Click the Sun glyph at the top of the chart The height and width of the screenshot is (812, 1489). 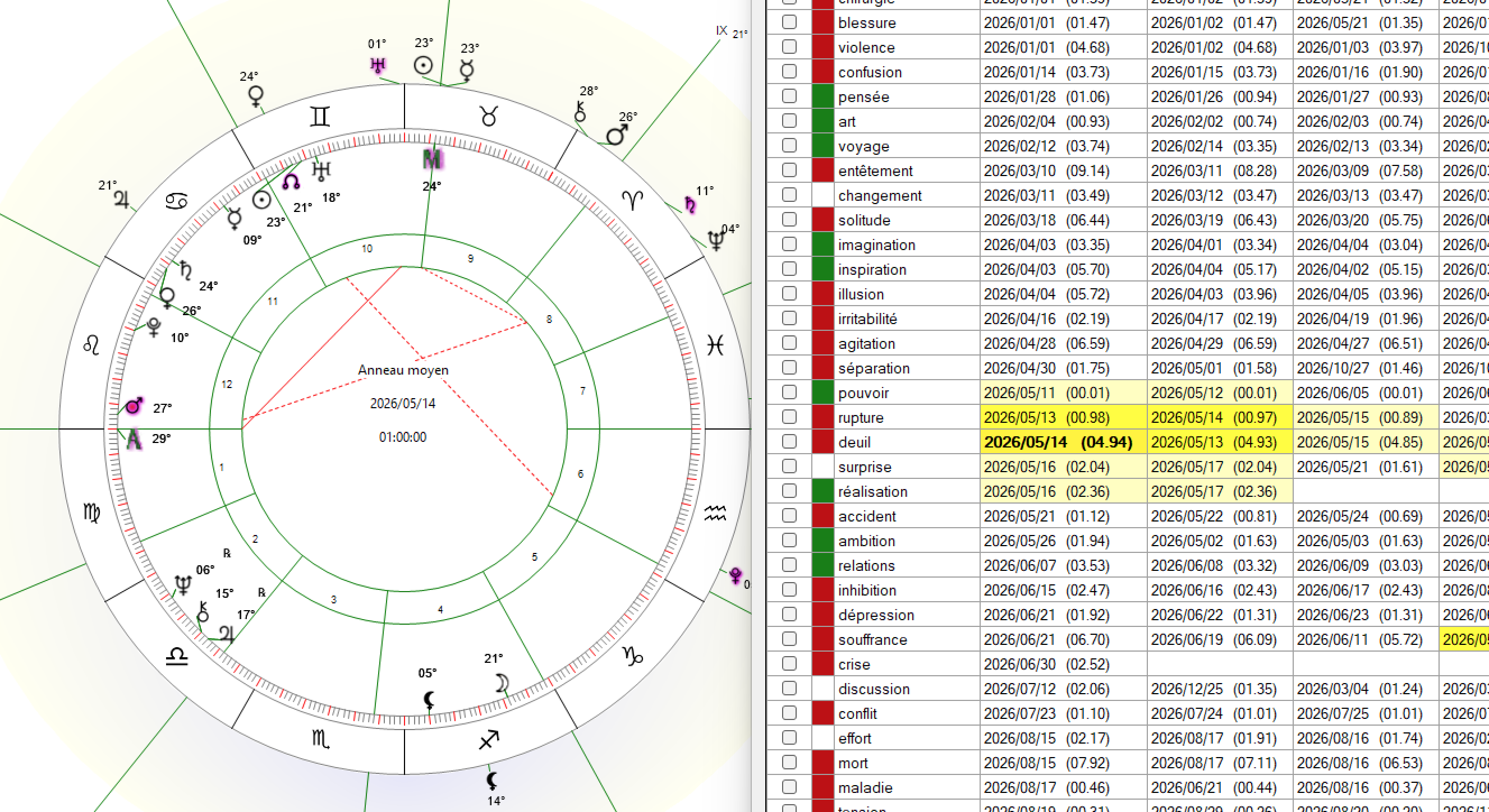click(x=422, y=64)
